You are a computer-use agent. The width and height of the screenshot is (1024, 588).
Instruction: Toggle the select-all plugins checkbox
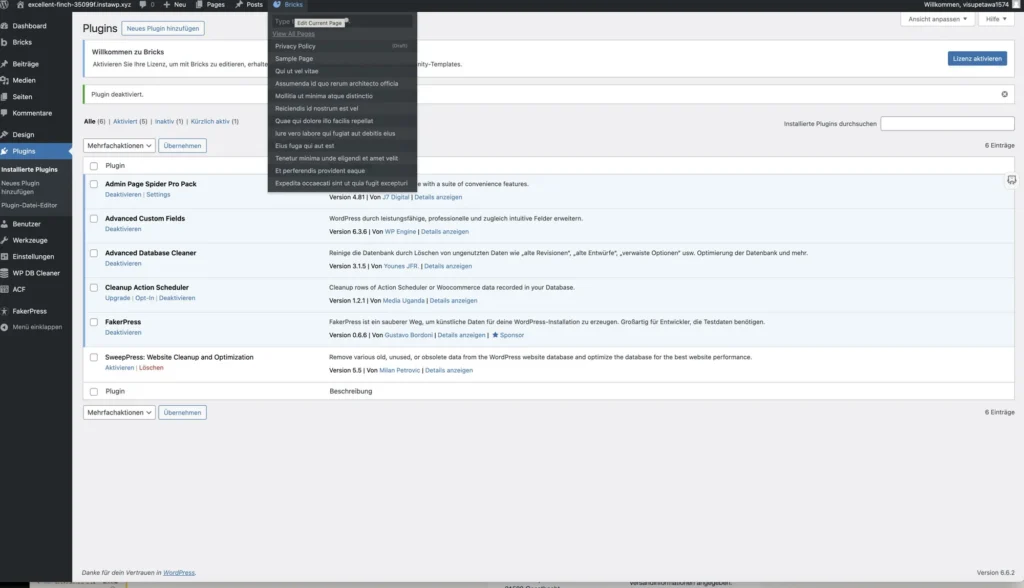tap(94, 165)
